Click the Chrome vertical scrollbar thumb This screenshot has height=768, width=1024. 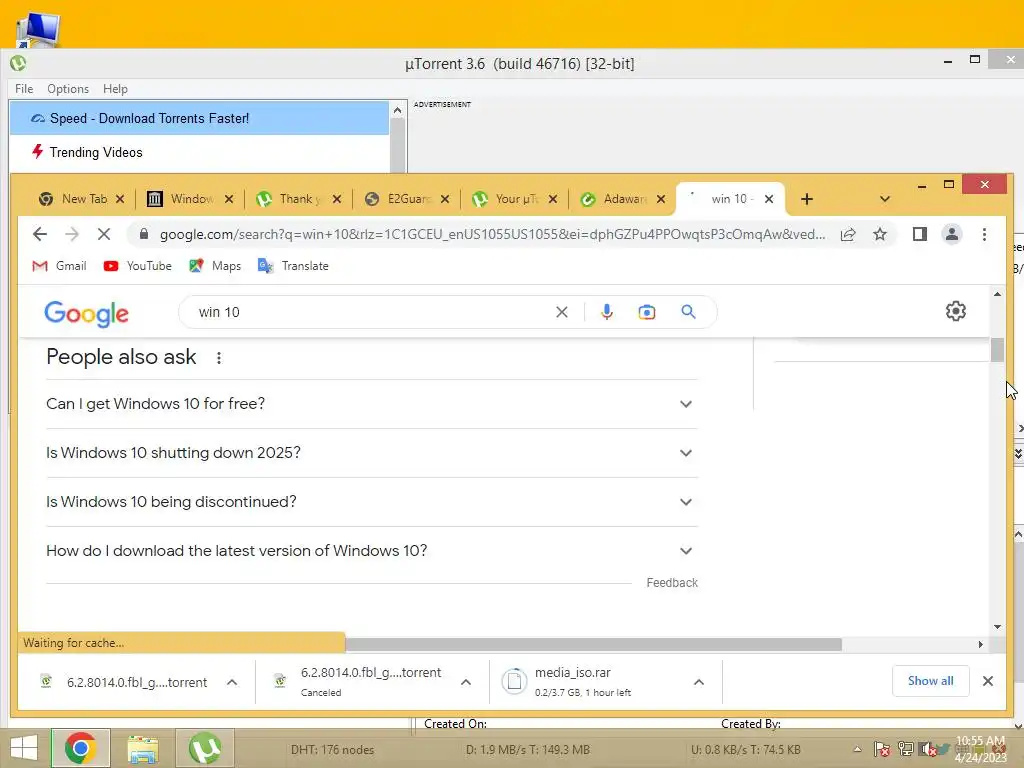tap(997, 349)
